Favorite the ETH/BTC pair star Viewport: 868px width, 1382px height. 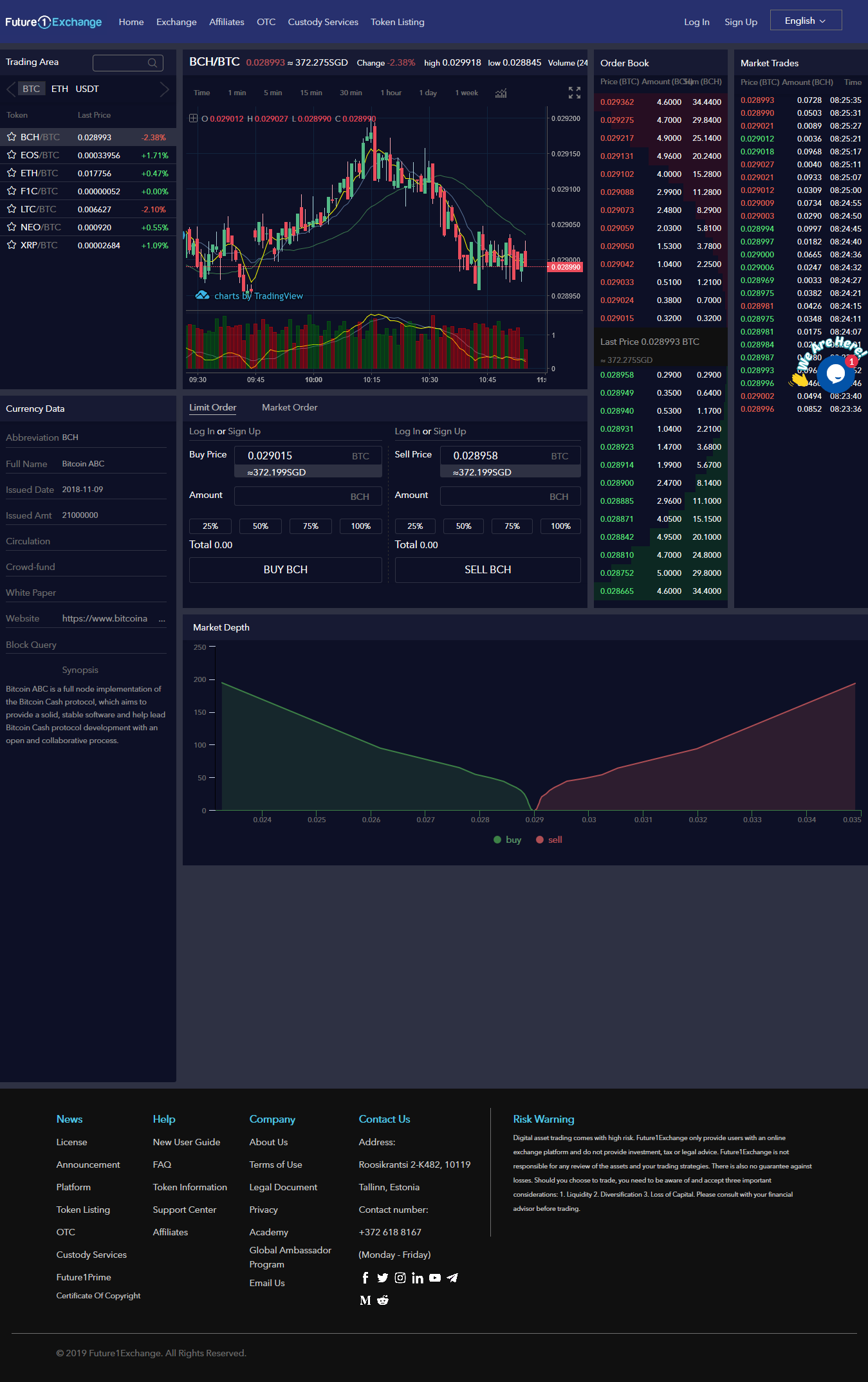(12, 173)
